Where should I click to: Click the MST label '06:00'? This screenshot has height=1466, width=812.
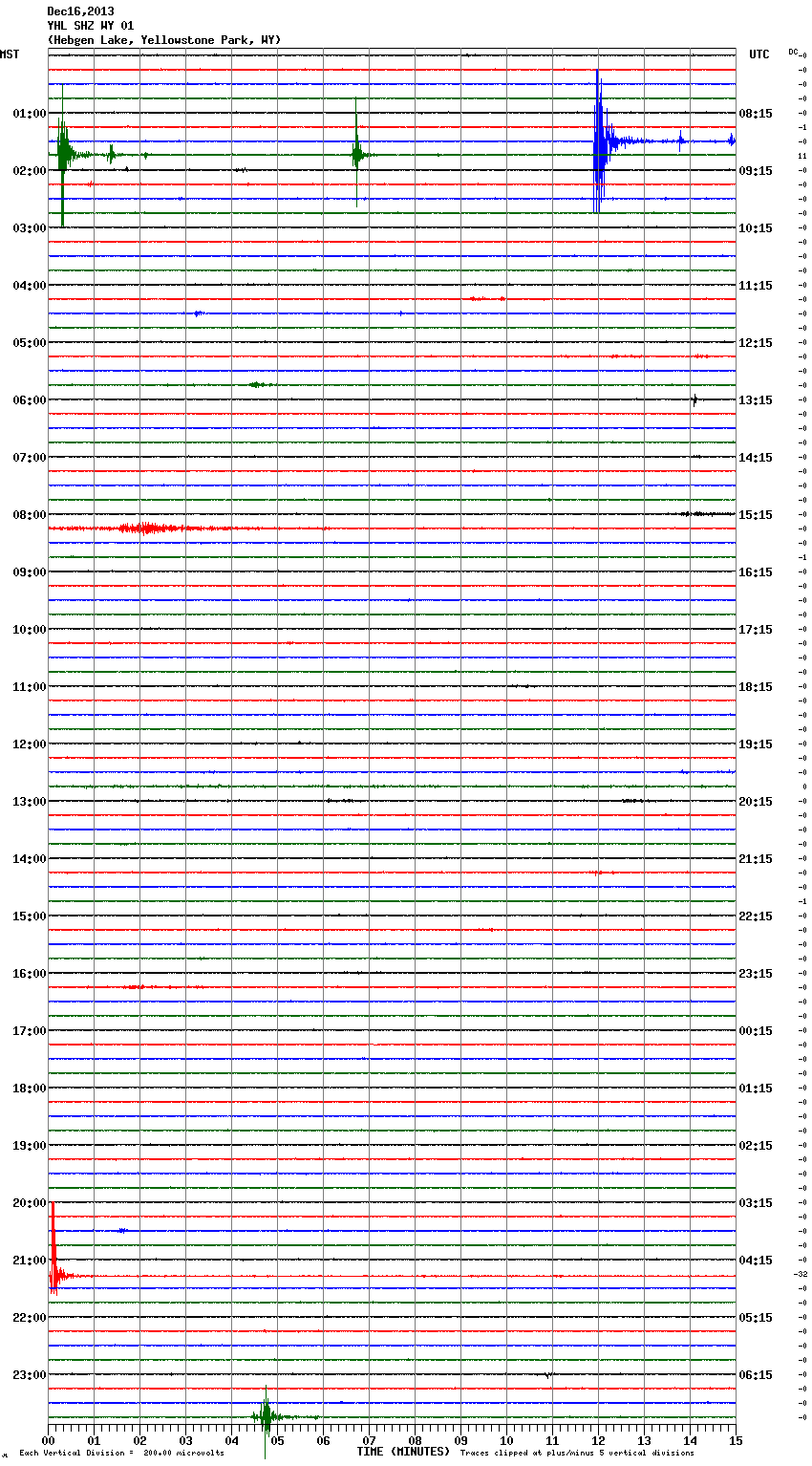point(29,400)
